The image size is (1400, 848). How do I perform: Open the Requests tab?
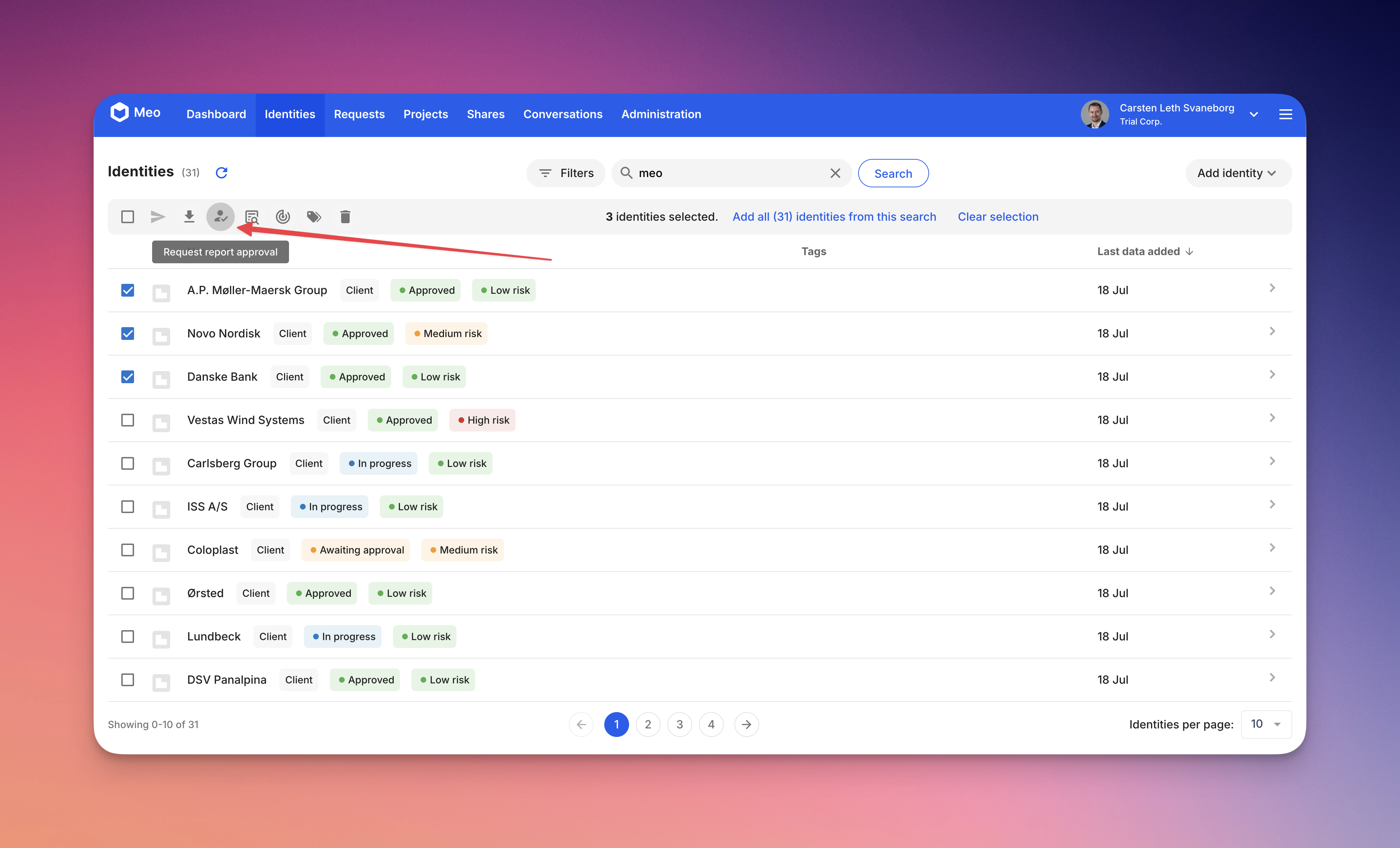(x=359, y=114)
